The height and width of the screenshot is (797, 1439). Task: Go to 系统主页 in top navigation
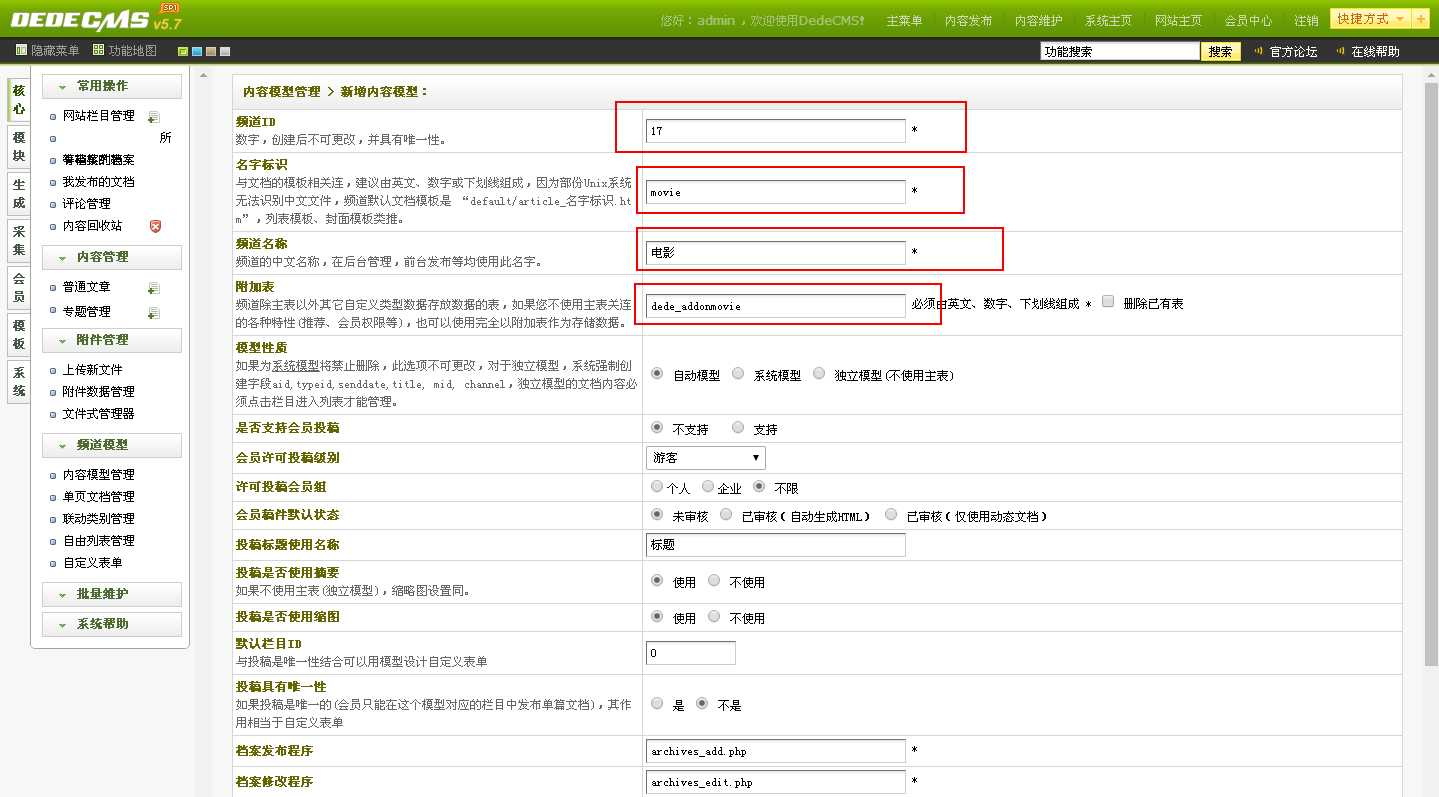(x=1108, y=20)
